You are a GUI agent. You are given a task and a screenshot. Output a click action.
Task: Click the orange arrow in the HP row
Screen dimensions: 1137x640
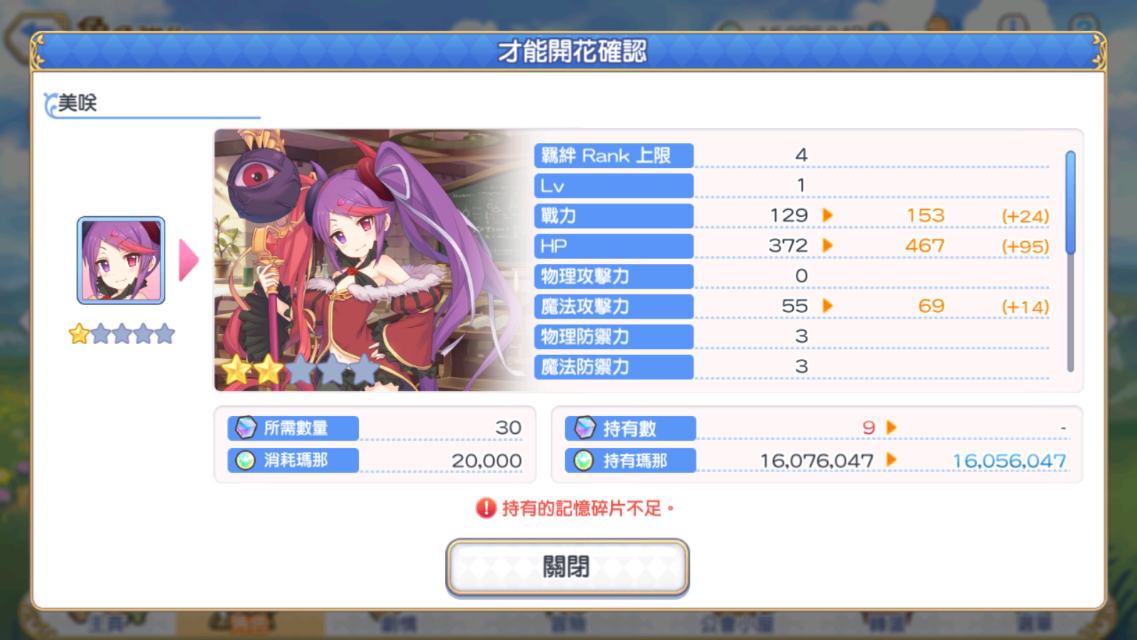[x=827, y=246]
